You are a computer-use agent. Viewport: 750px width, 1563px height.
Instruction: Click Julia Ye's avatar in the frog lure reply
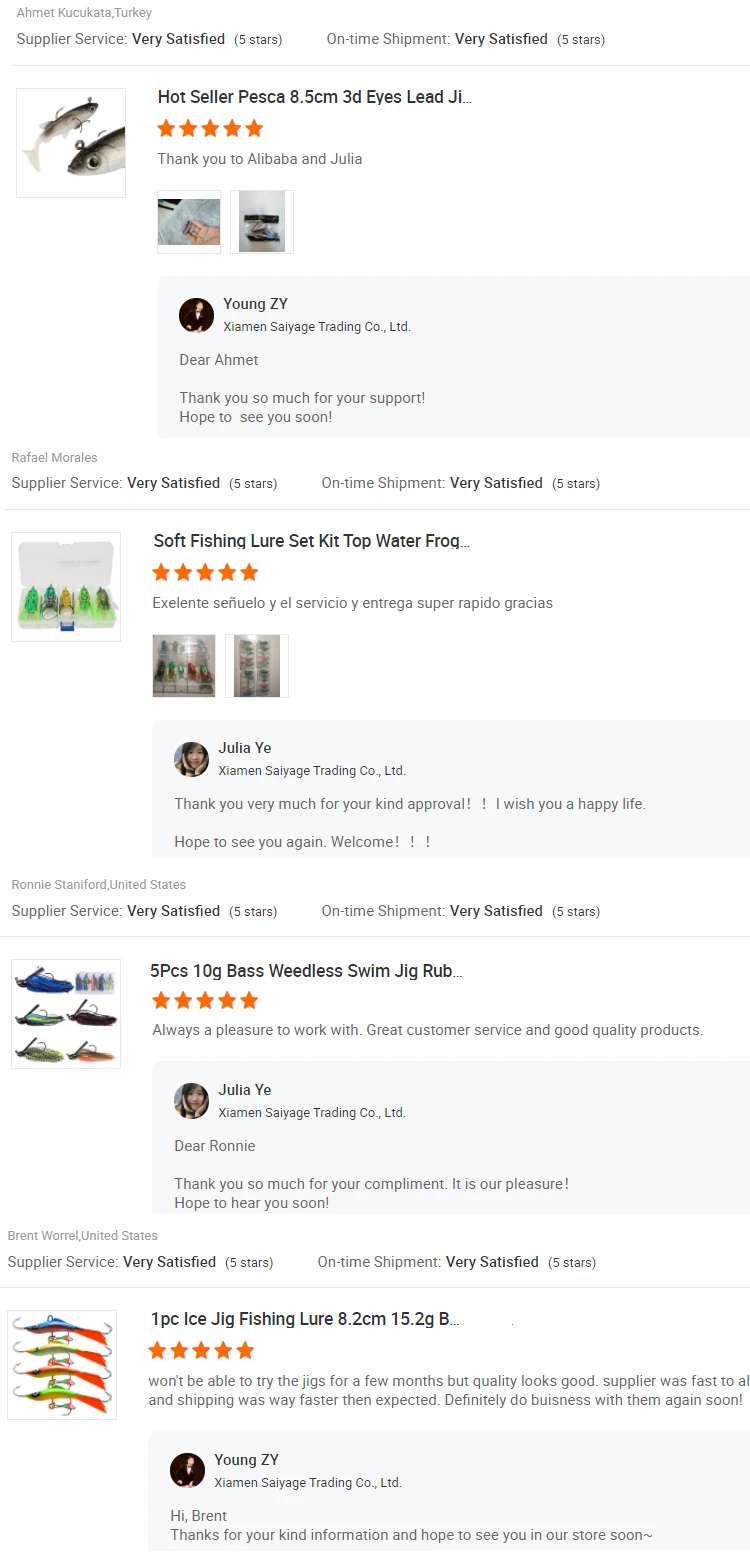(191, 759)
